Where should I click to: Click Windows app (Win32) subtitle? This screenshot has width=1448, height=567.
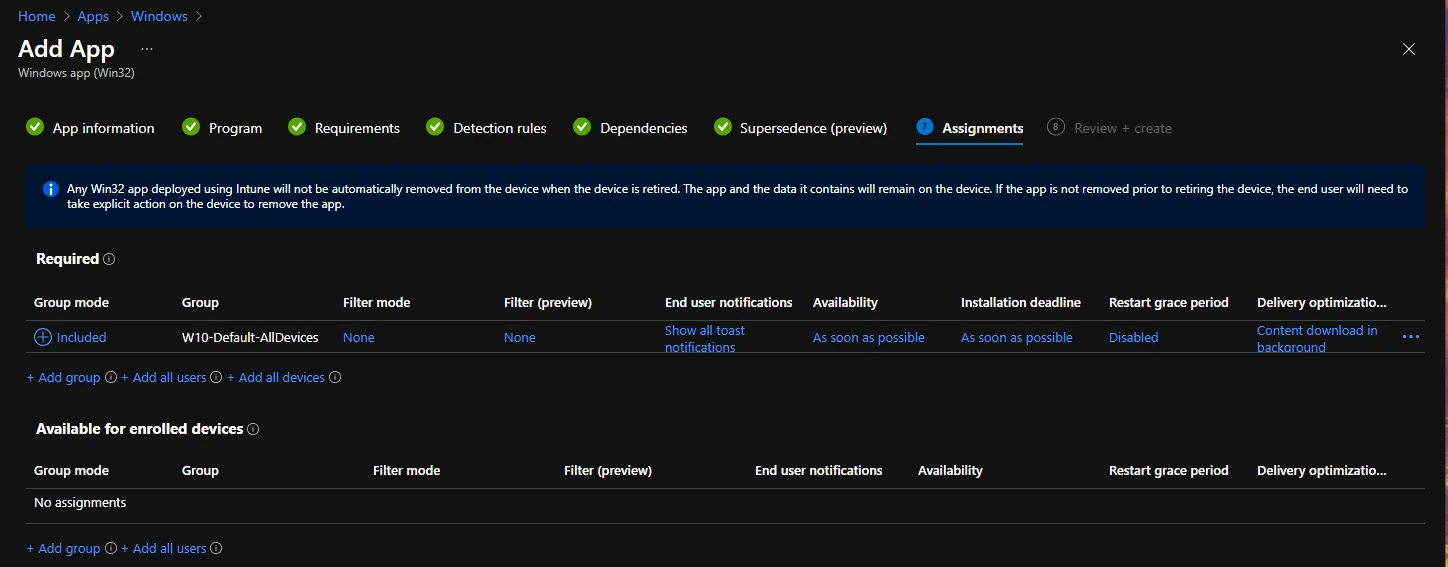coord(76,73)
